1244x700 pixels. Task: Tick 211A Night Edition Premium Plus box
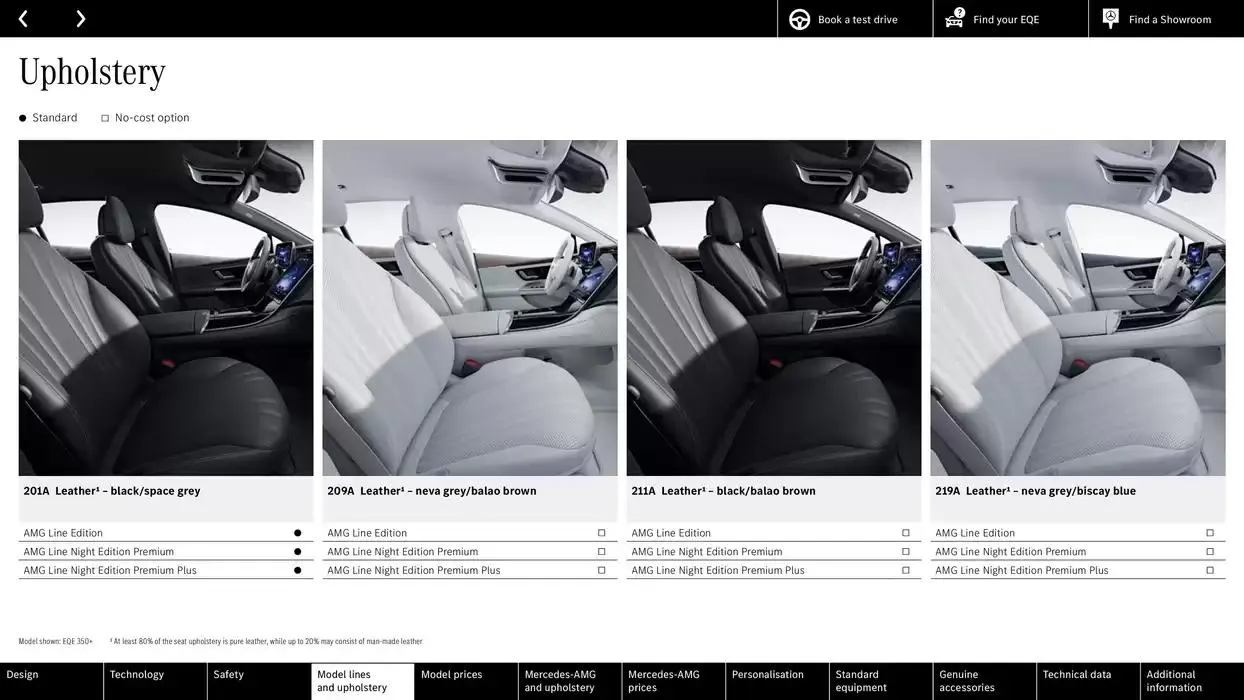(906, 571)
